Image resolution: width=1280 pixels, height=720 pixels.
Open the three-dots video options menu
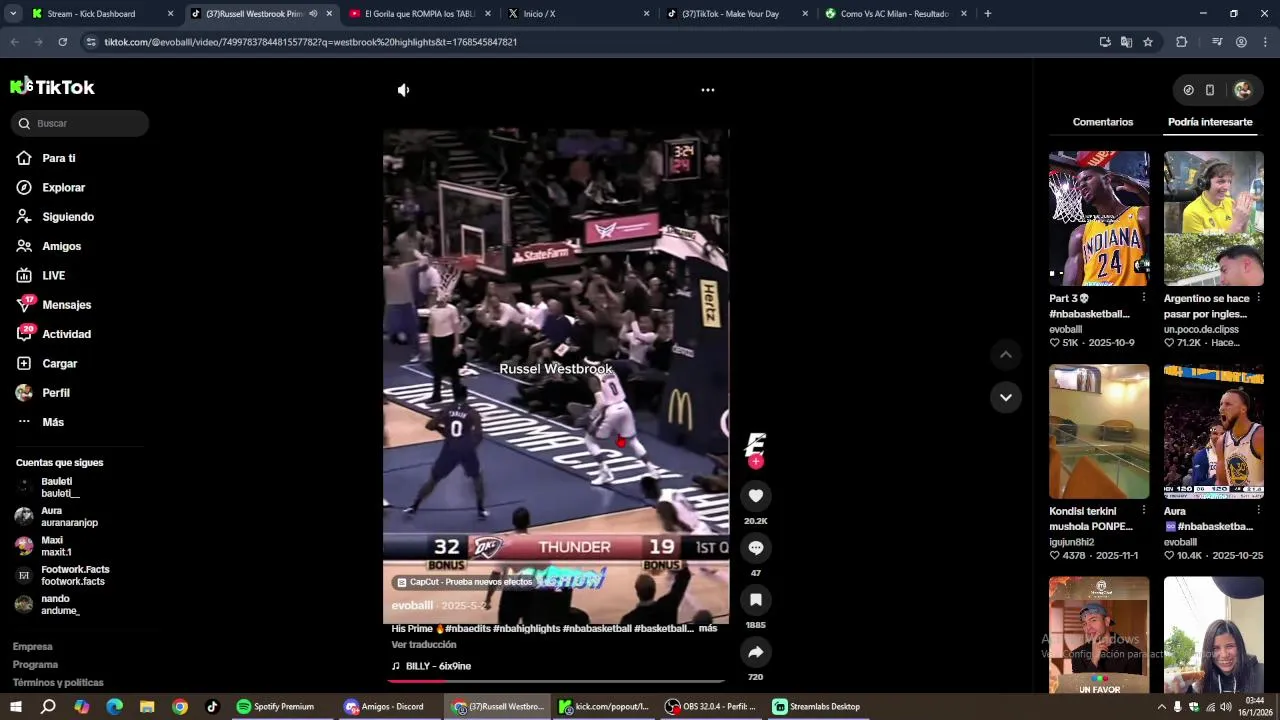(x=708, y=90)
